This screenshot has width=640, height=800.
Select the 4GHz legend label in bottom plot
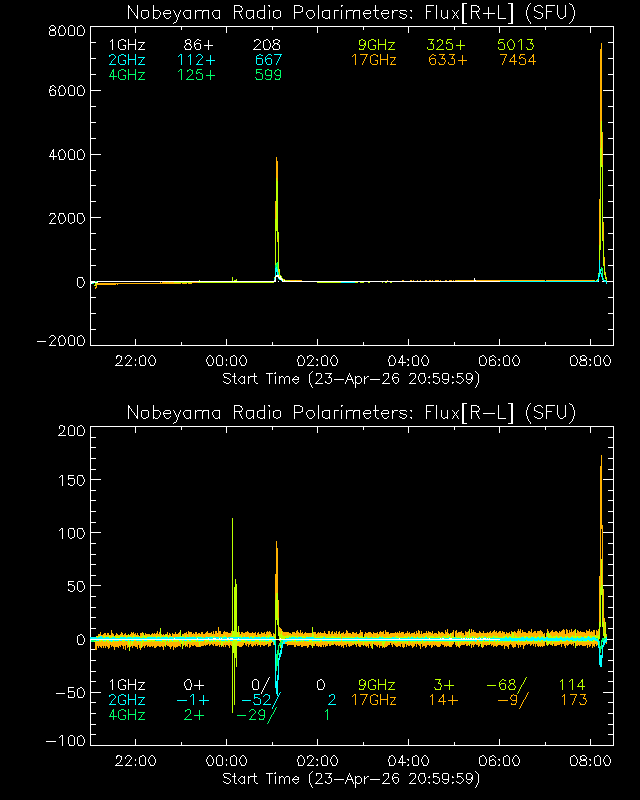(x=126, y=714)
